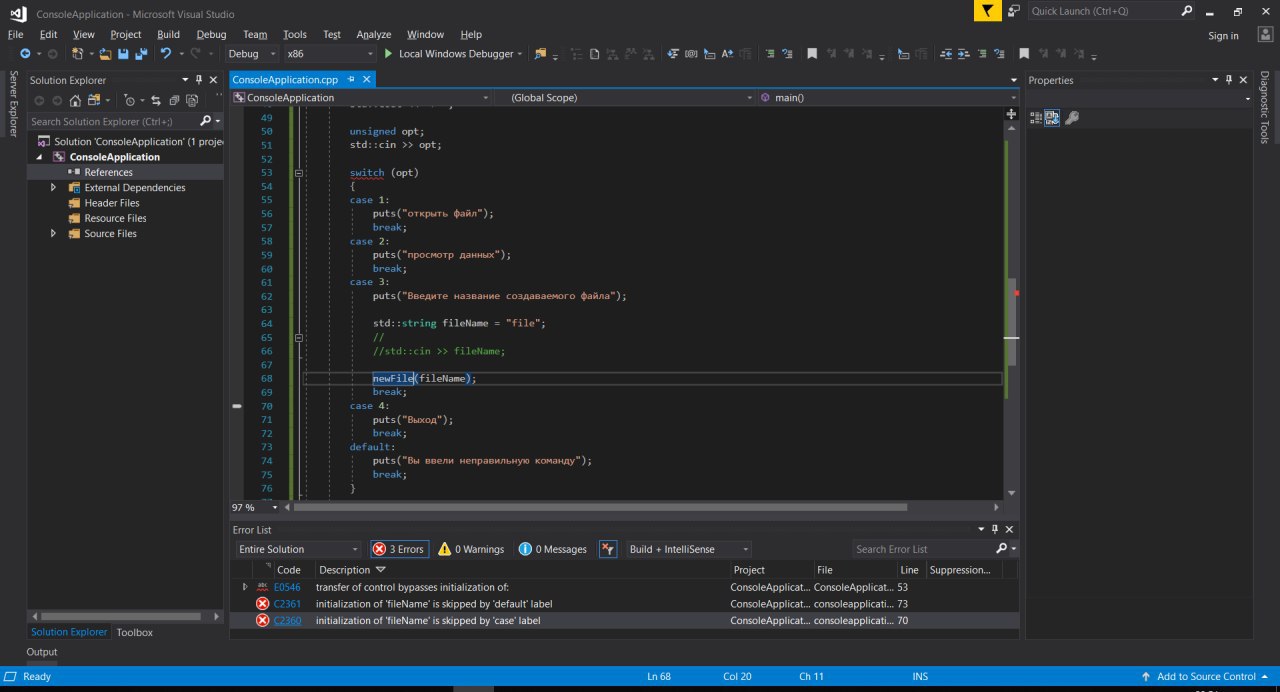Open the Build menu
This screenshot has height=692, width=1280.
[x=168, y=34]
